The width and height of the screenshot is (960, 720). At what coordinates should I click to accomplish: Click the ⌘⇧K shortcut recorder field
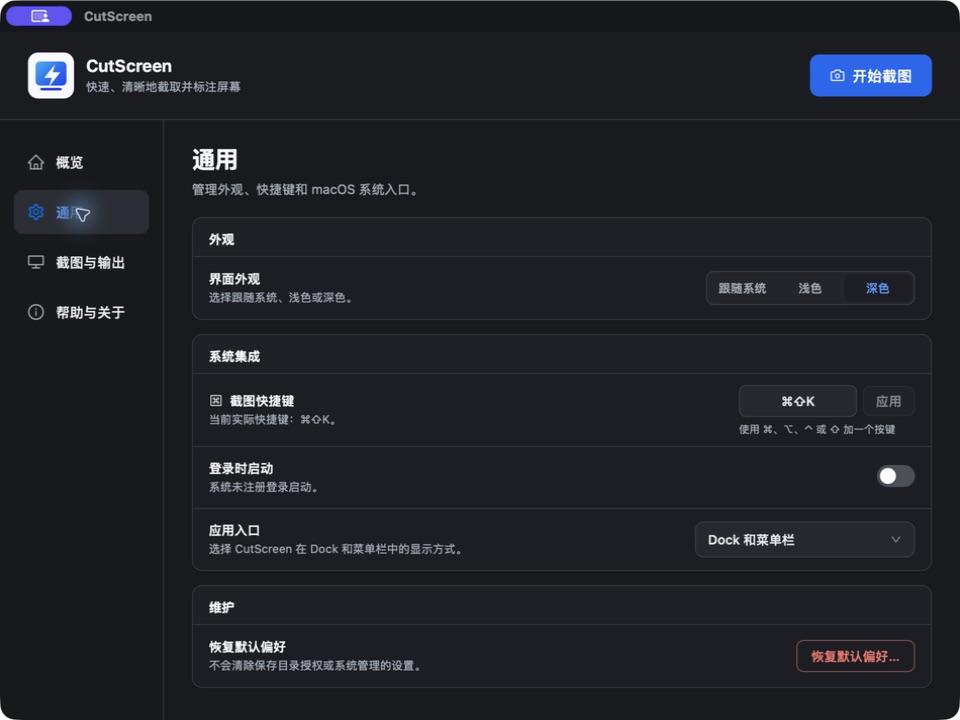coord(798,401)
